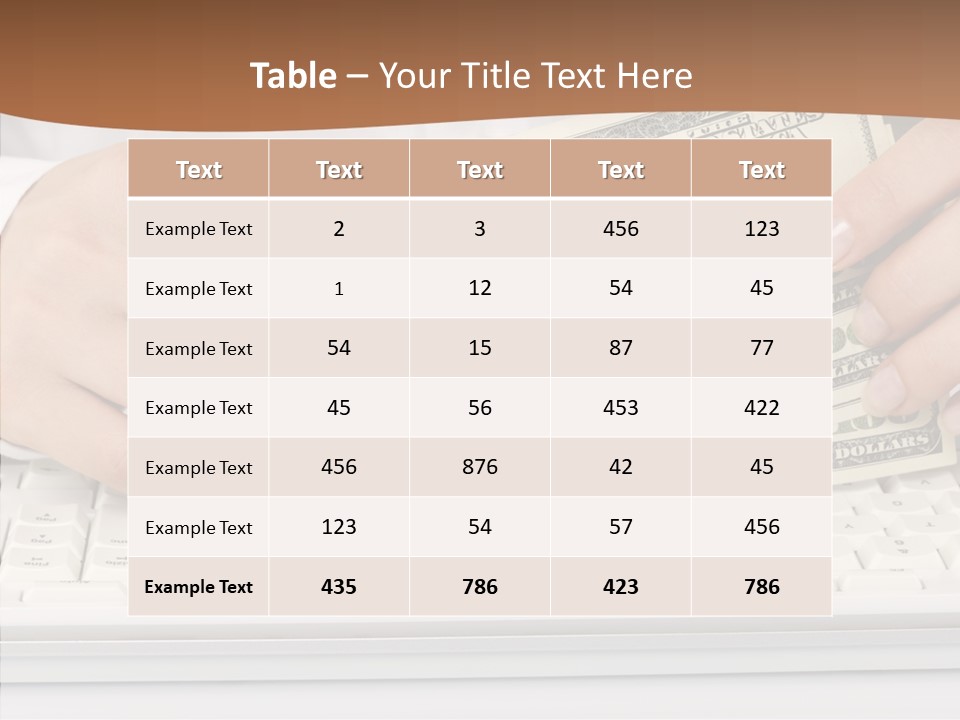Click the cell containing 57

620,527
